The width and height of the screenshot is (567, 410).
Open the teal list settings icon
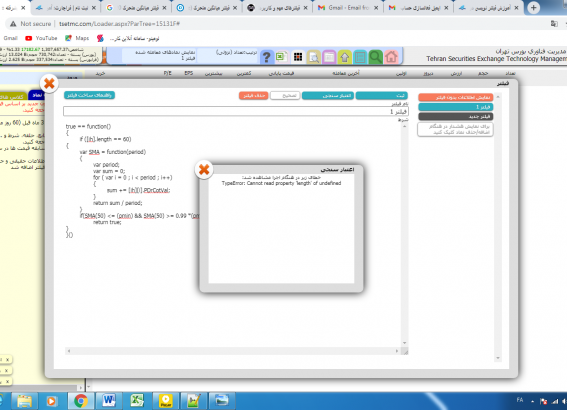tap(360, 57)
